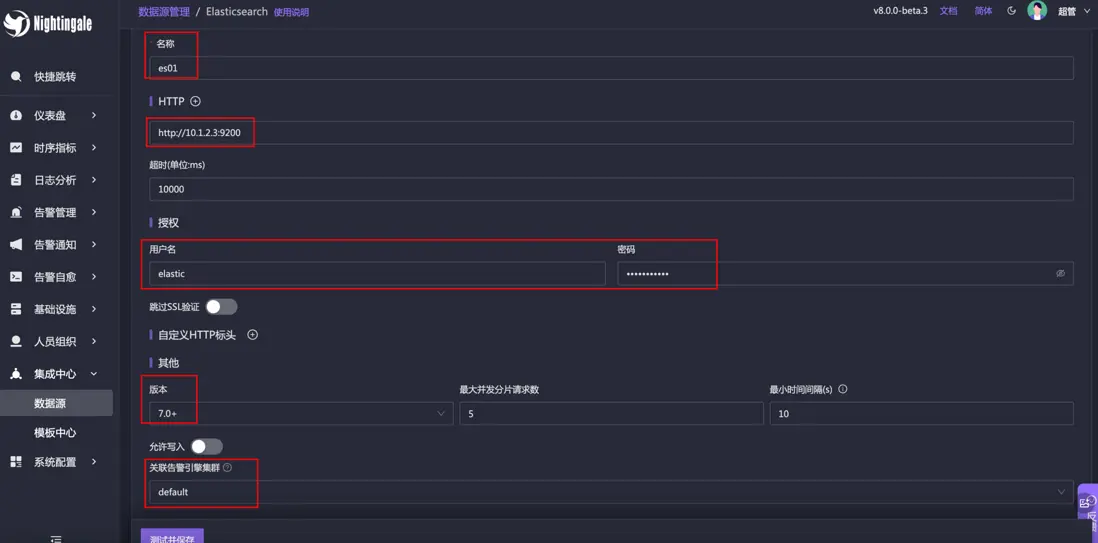The width and height of the screenshot is (1098, 543).
Task: Open user avatar in header
Action: tap(1037, 11)
